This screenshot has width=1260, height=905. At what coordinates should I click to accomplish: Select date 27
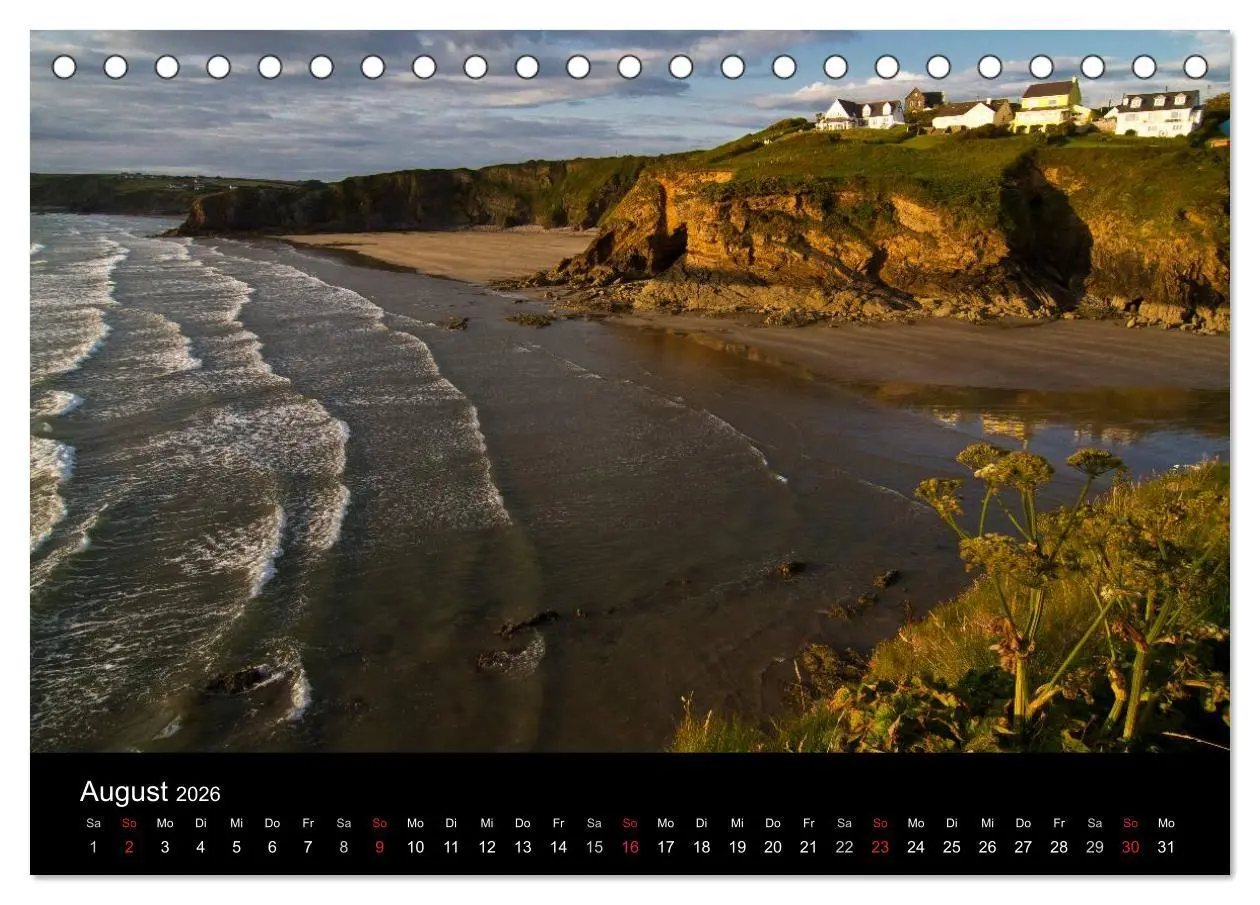coord(1023,847)
